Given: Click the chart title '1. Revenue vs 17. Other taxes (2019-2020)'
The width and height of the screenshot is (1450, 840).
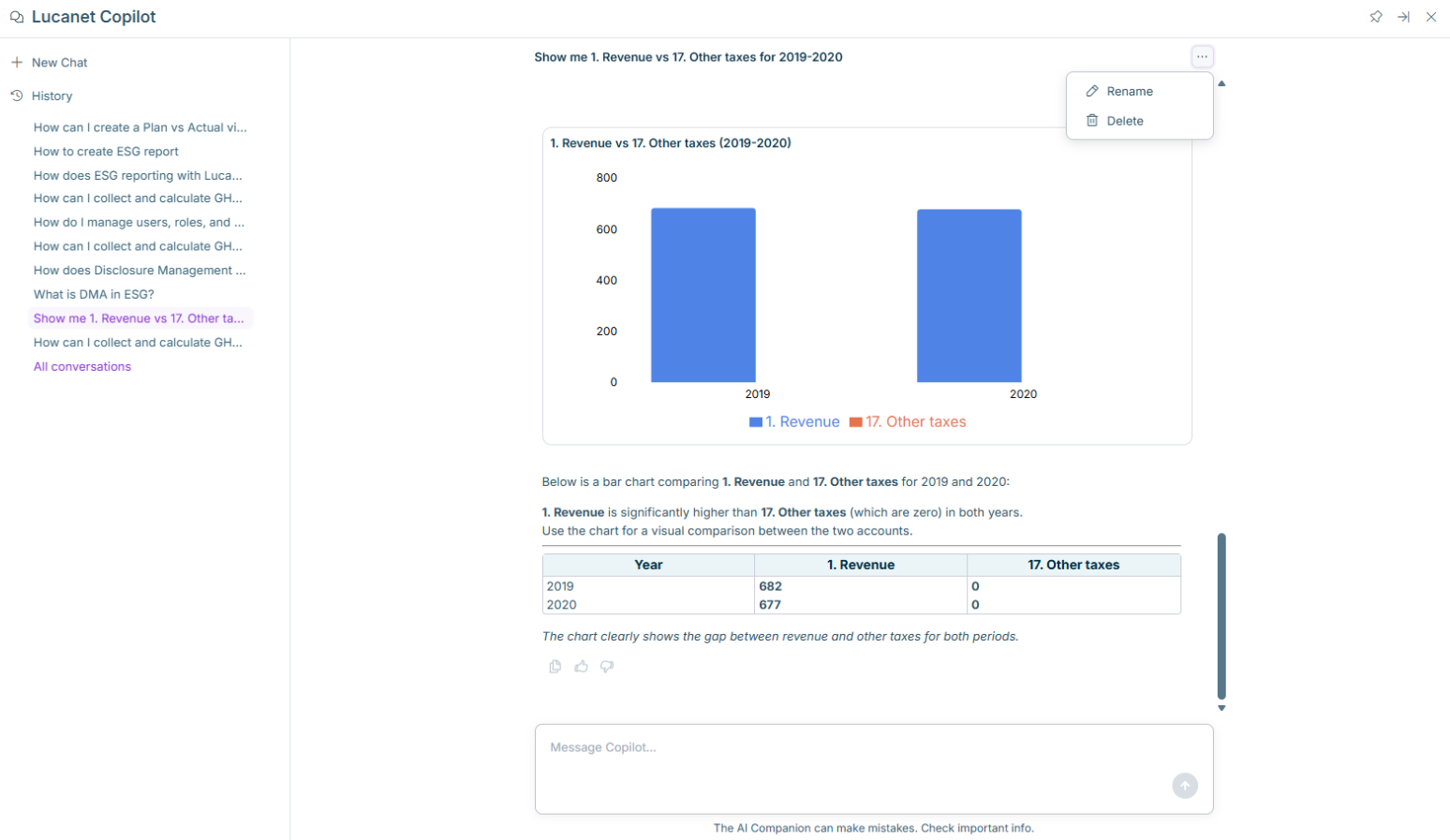Looking at the screenshot, I should pos(671,143).
